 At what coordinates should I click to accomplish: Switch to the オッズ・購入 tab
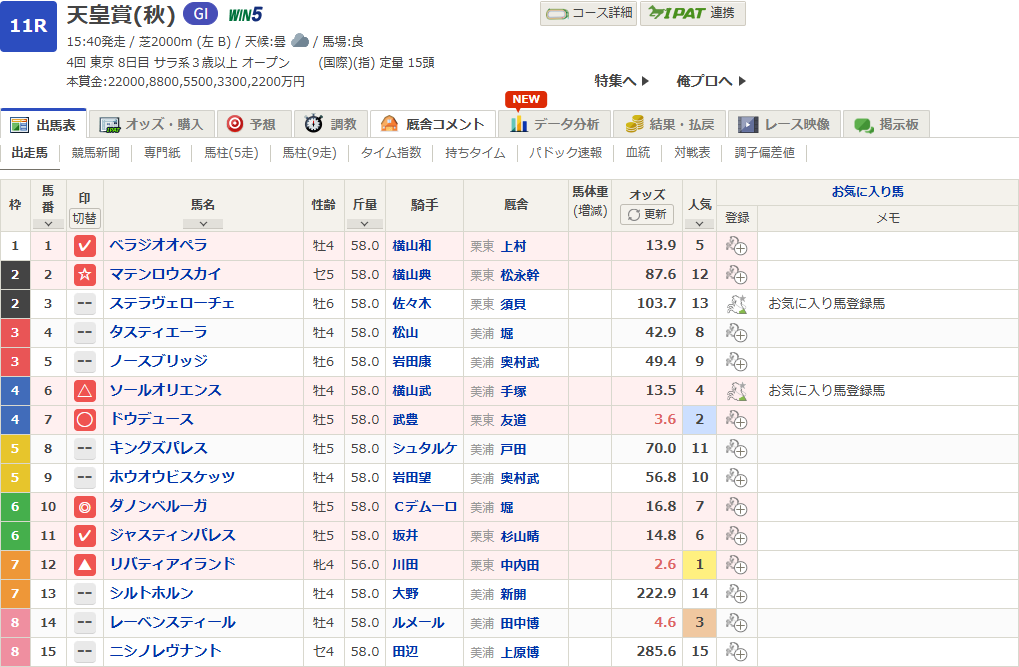point(154,124)
